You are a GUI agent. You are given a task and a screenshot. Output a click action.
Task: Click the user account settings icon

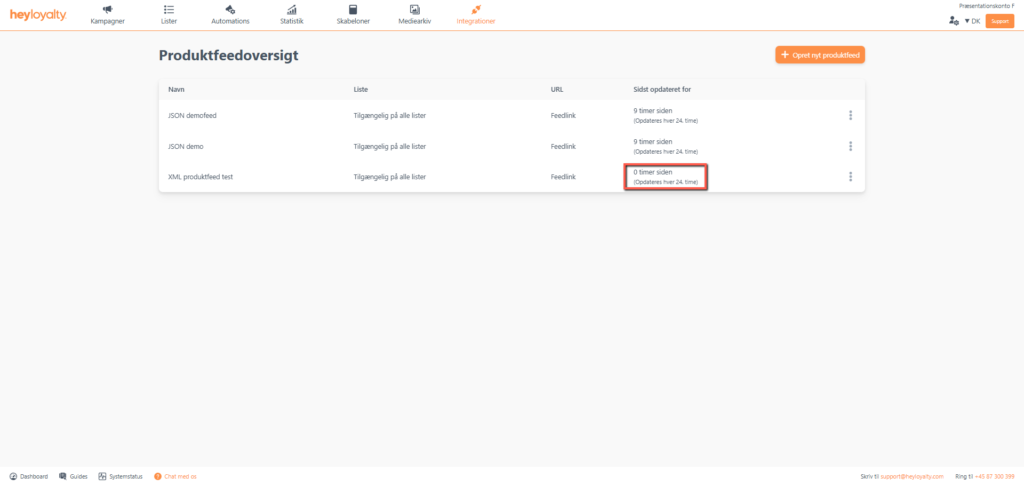point(953,20)
